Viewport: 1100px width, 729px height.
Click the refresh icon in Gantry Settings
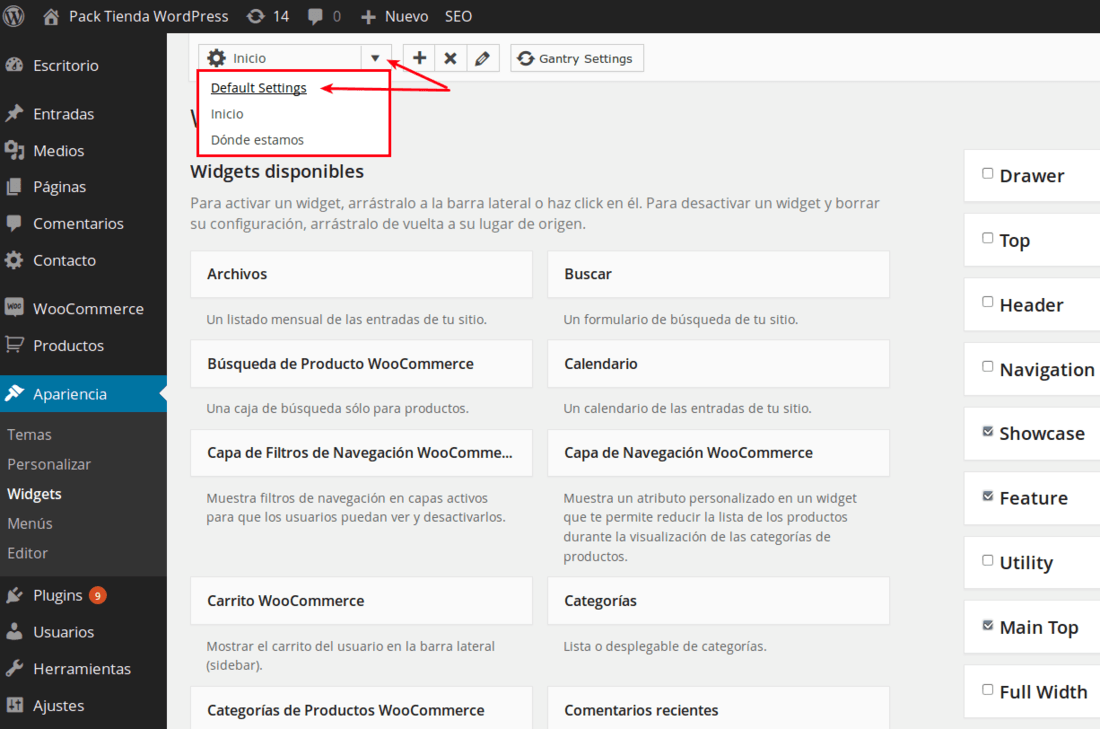(525, 58)
